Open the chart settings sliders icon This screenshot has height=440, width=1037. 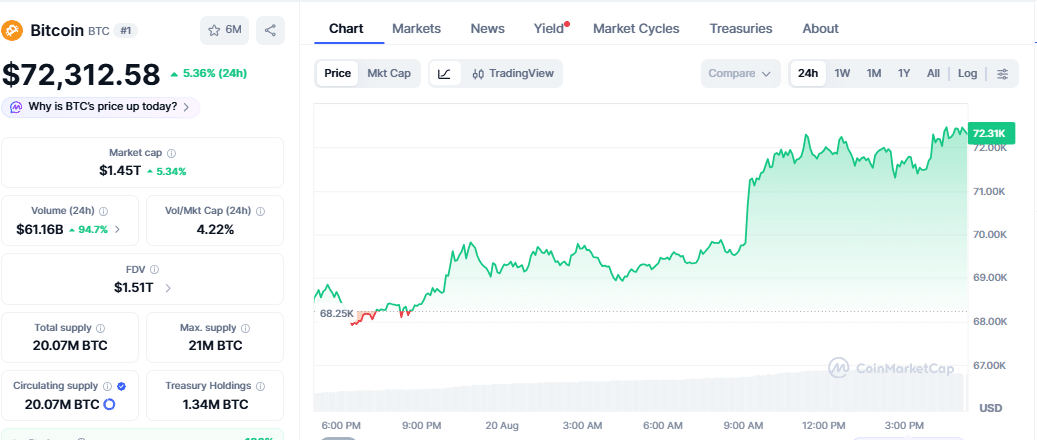tap(1003, 73)
